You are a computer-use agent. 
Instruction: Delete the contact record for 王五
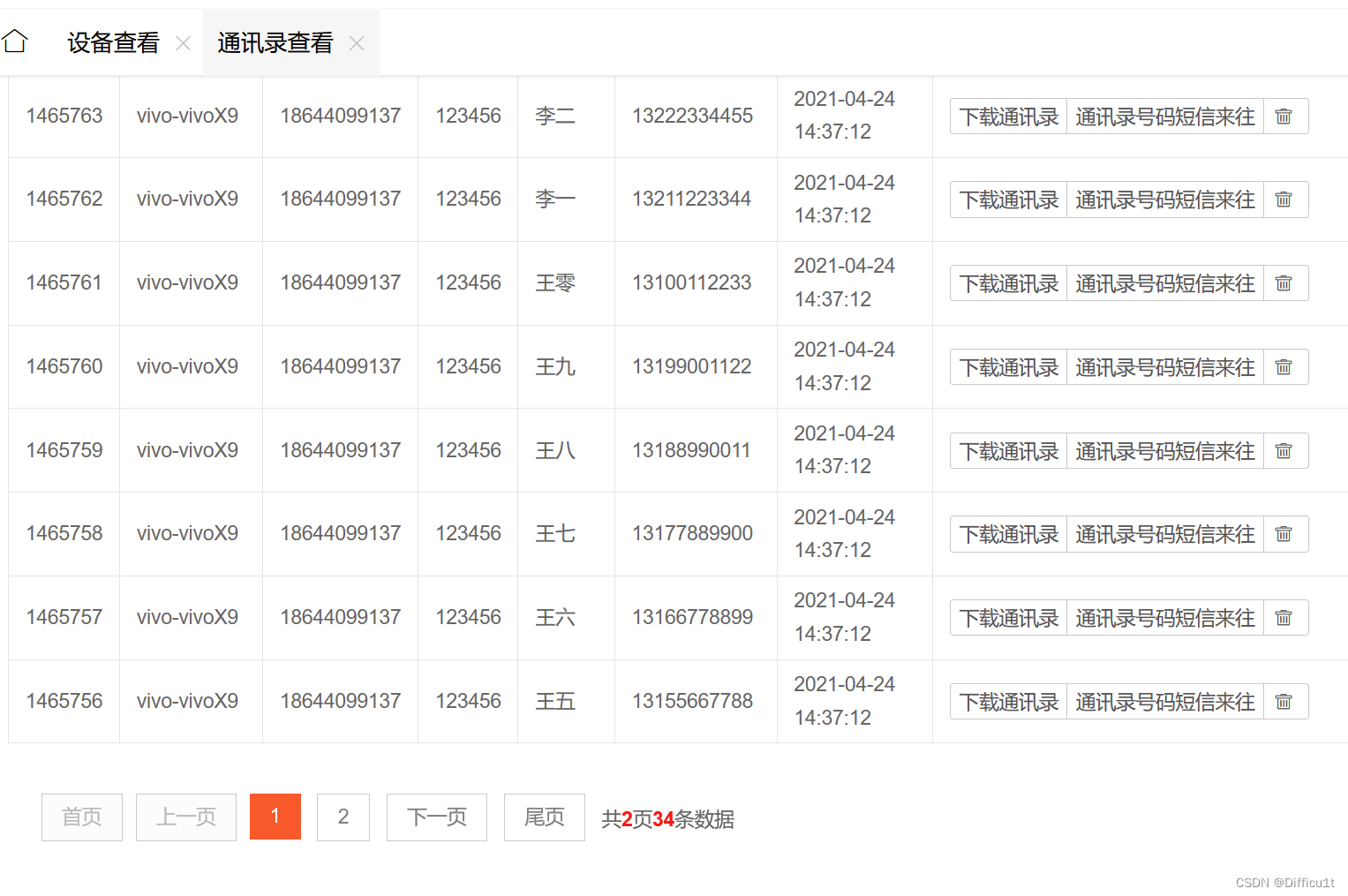[1284, 702]
